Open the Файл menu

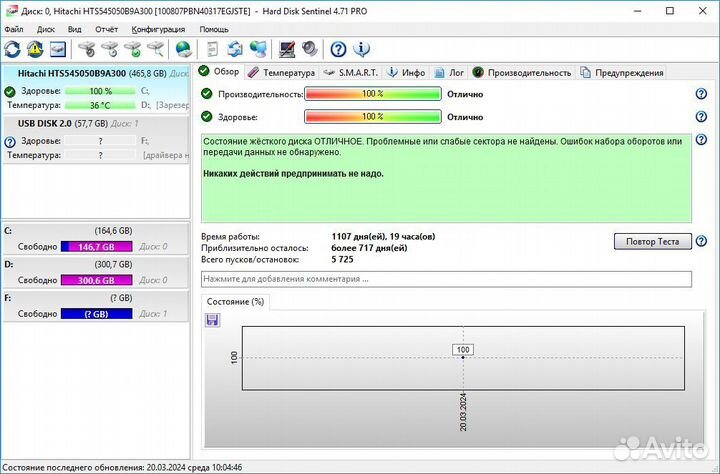[x=14, y=29]
